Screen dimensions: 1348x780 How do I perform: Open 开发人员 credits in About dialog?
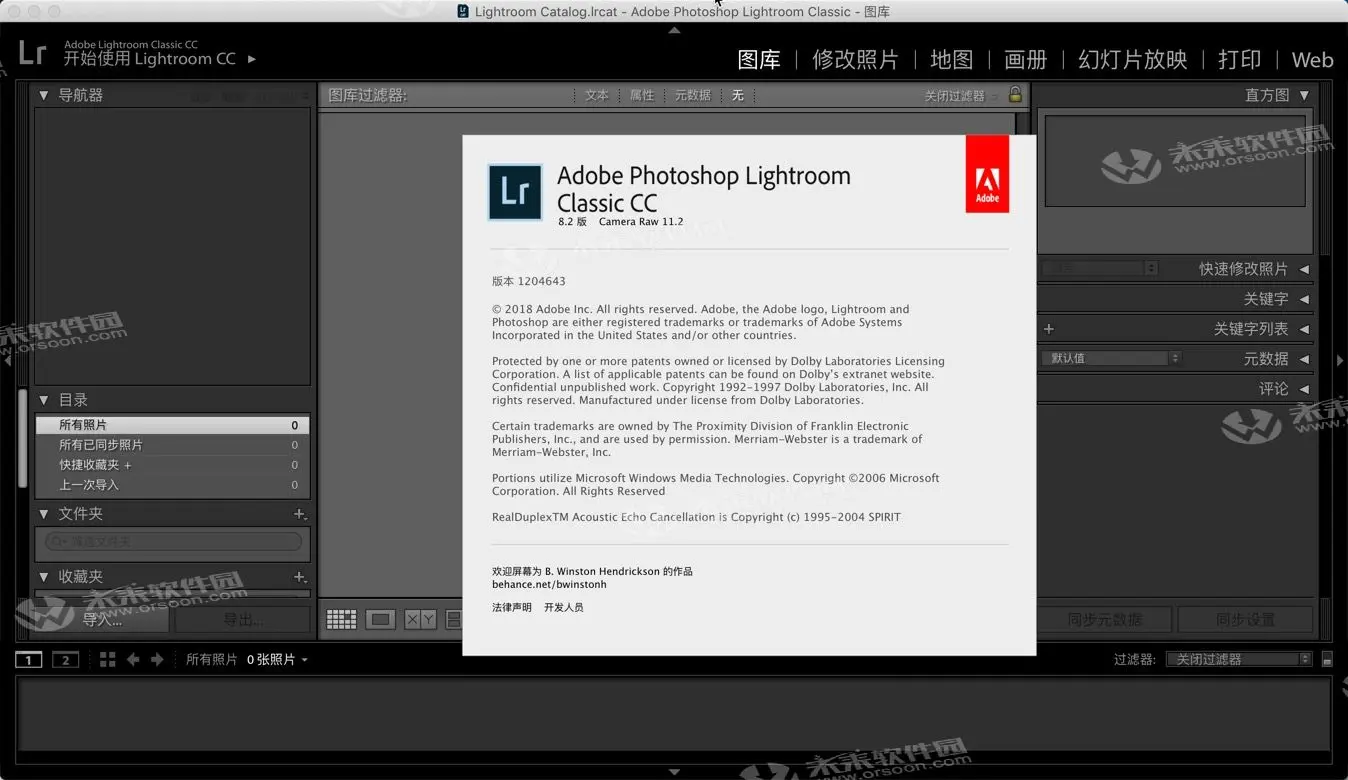[x=564, y=607]
